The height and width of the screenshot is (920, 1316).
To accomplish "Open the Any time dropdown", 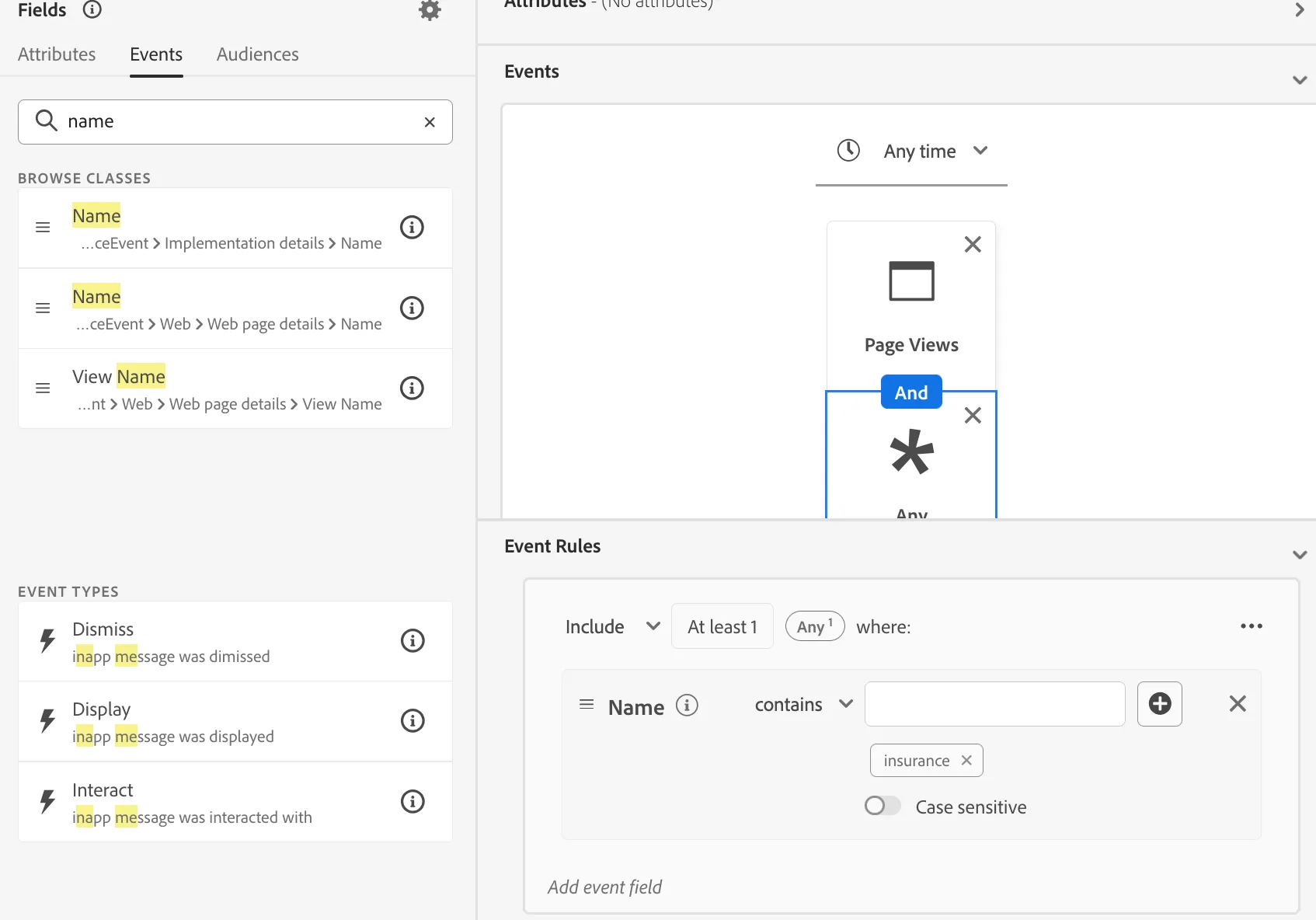I will 911,151.
